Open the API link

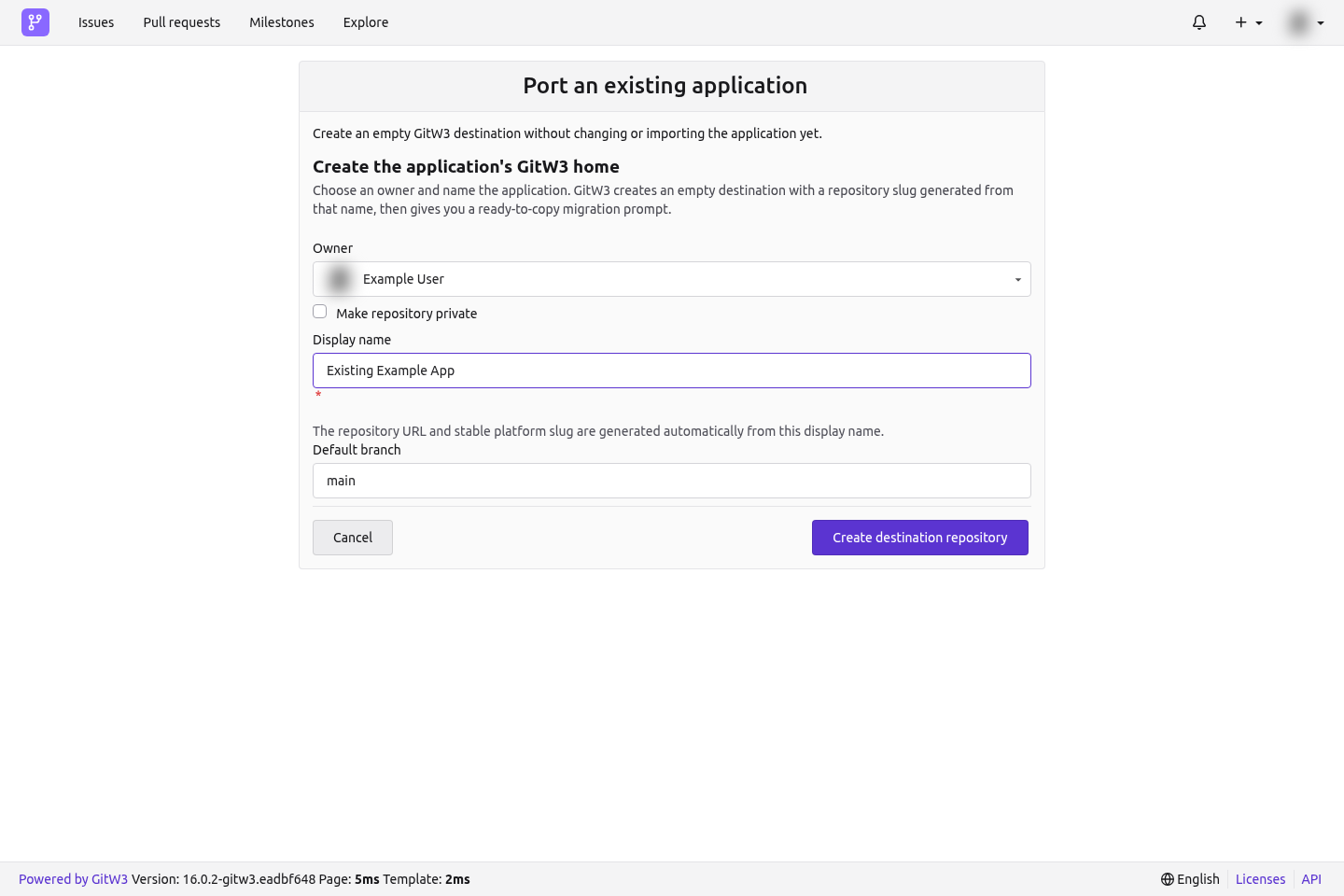tap(1311, 879)
